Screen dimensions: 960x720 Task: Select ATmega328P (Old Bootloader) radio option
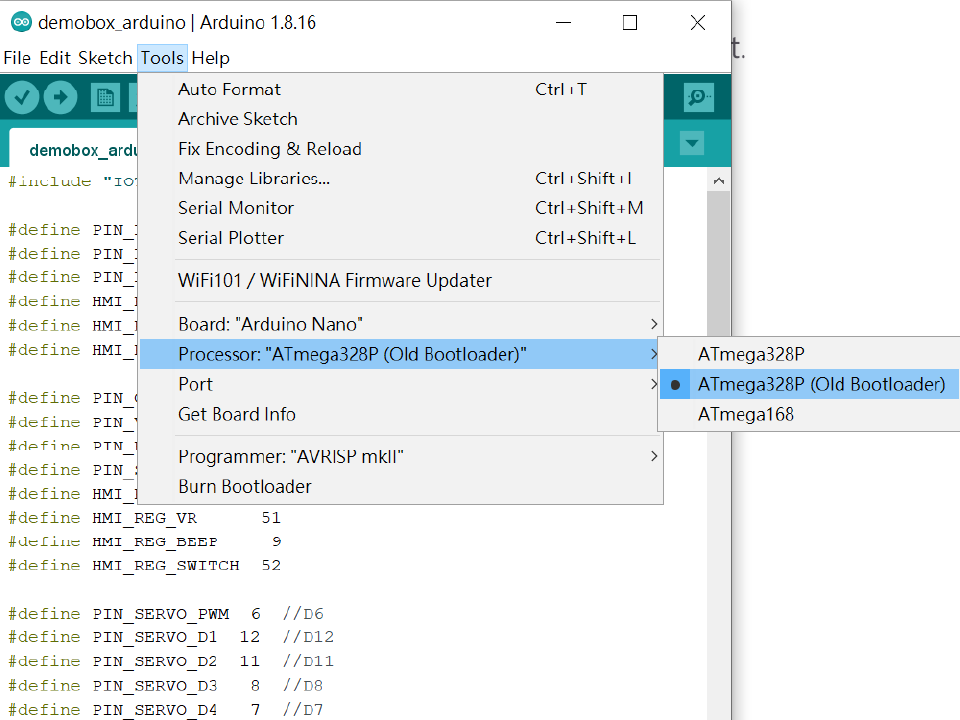[820, 384]
